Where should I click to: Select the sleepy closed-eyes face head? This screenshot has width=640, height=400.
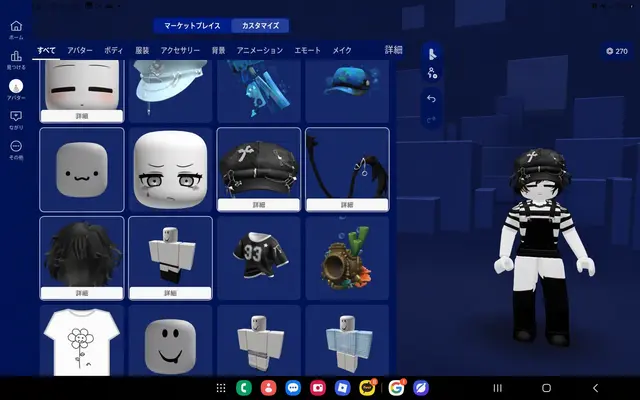coord(82,85)
